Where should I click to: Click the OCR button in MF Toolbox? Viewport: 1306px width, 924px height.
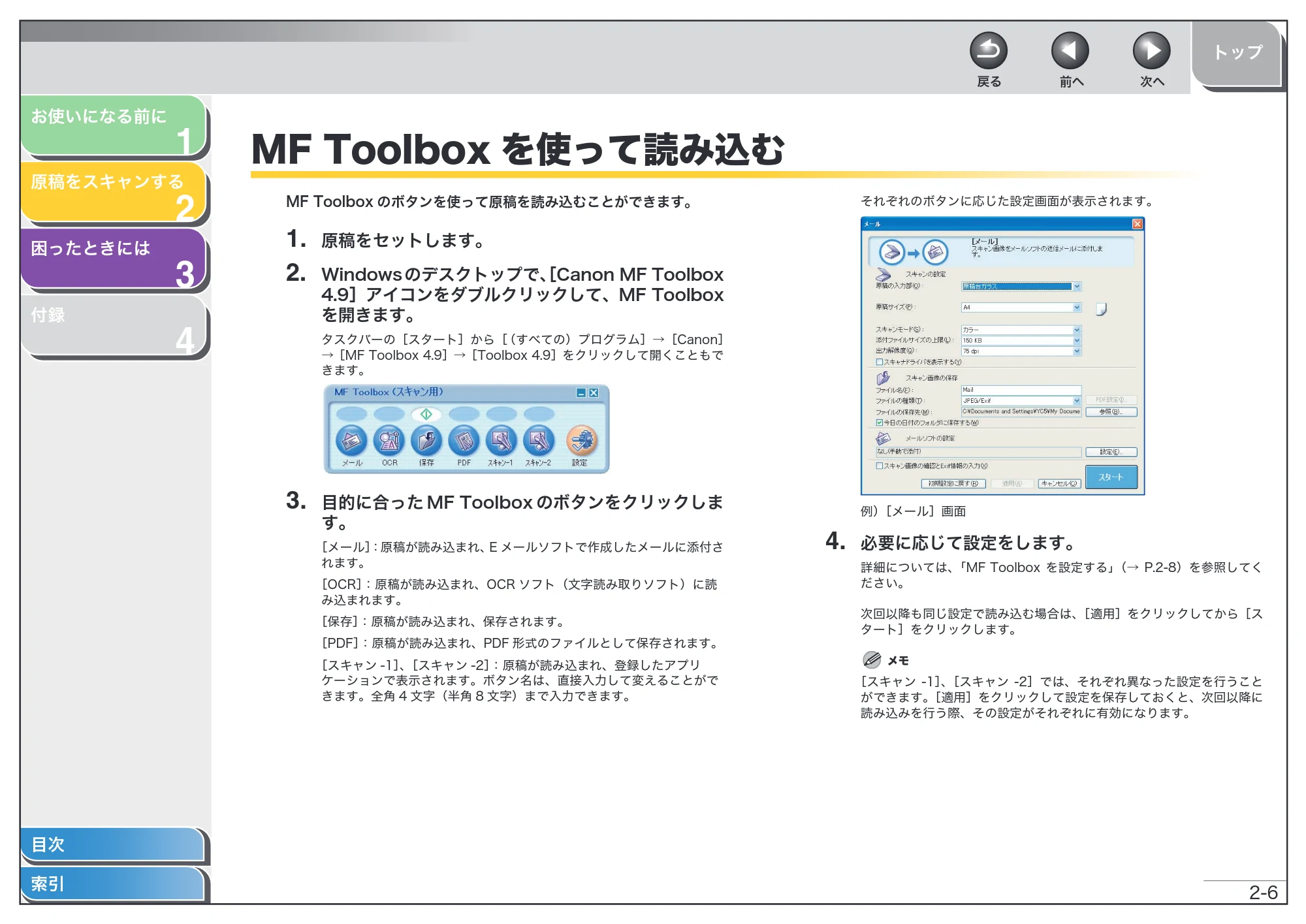click(389, 441)
